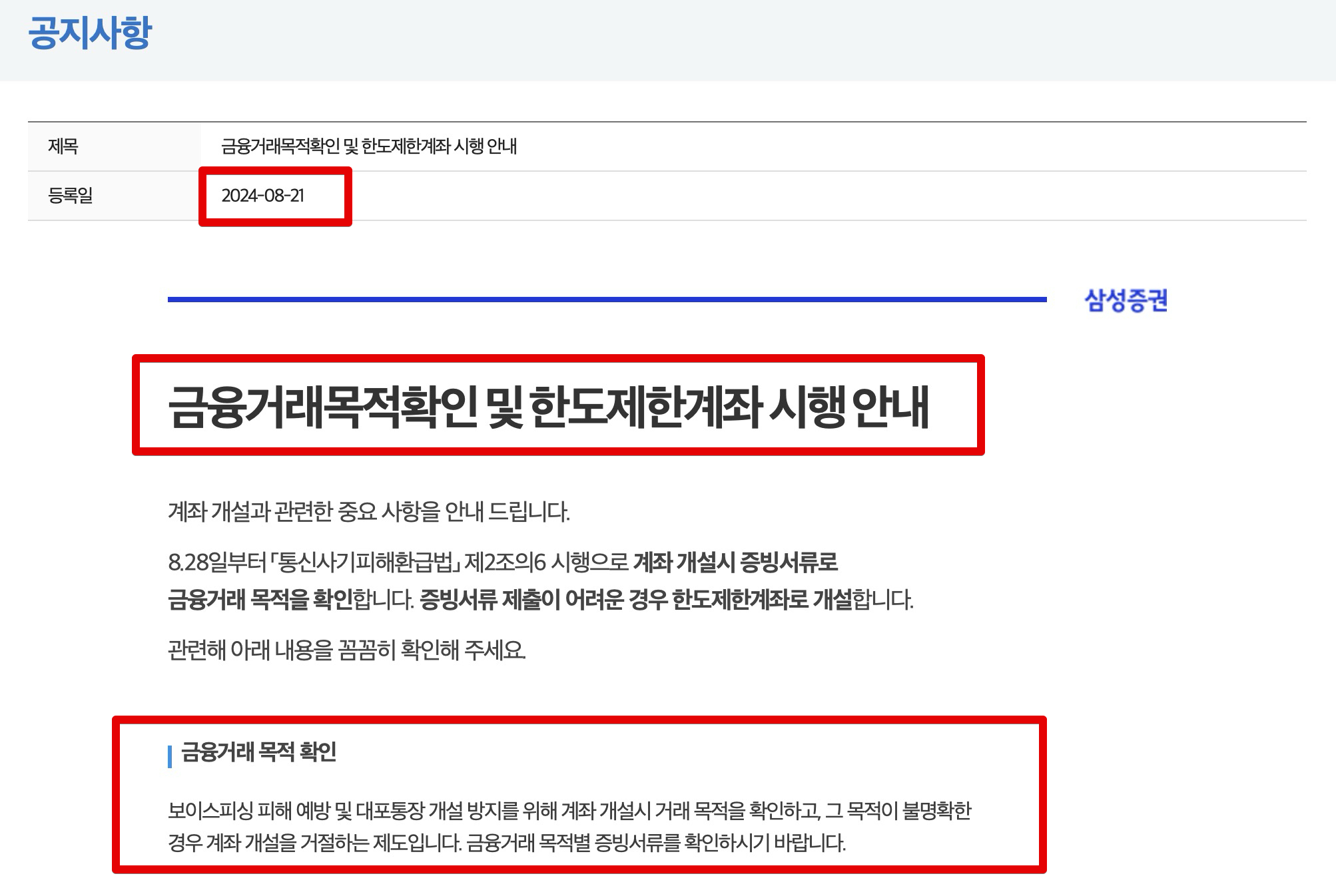Click the blue bar beside 금융거래 목적 확인
The image size is (1336, 896).
click(170, 756)
